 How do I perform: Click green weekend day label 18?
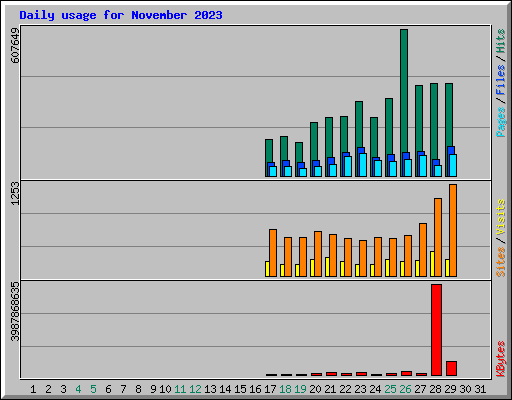click(x=285, y=389)
